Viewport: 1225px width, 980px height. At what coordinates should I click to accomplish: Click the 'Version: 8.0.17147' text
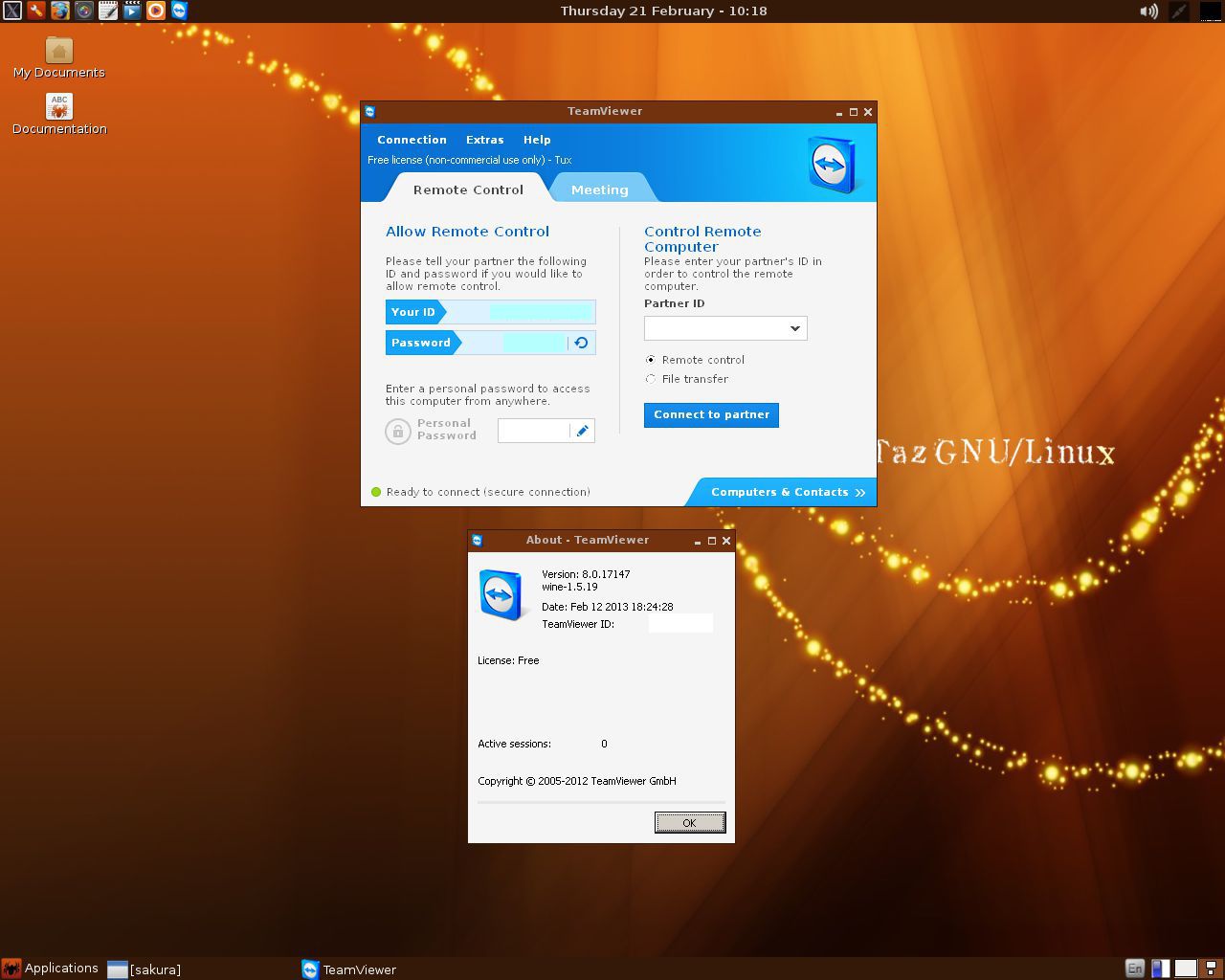(586, 574)
